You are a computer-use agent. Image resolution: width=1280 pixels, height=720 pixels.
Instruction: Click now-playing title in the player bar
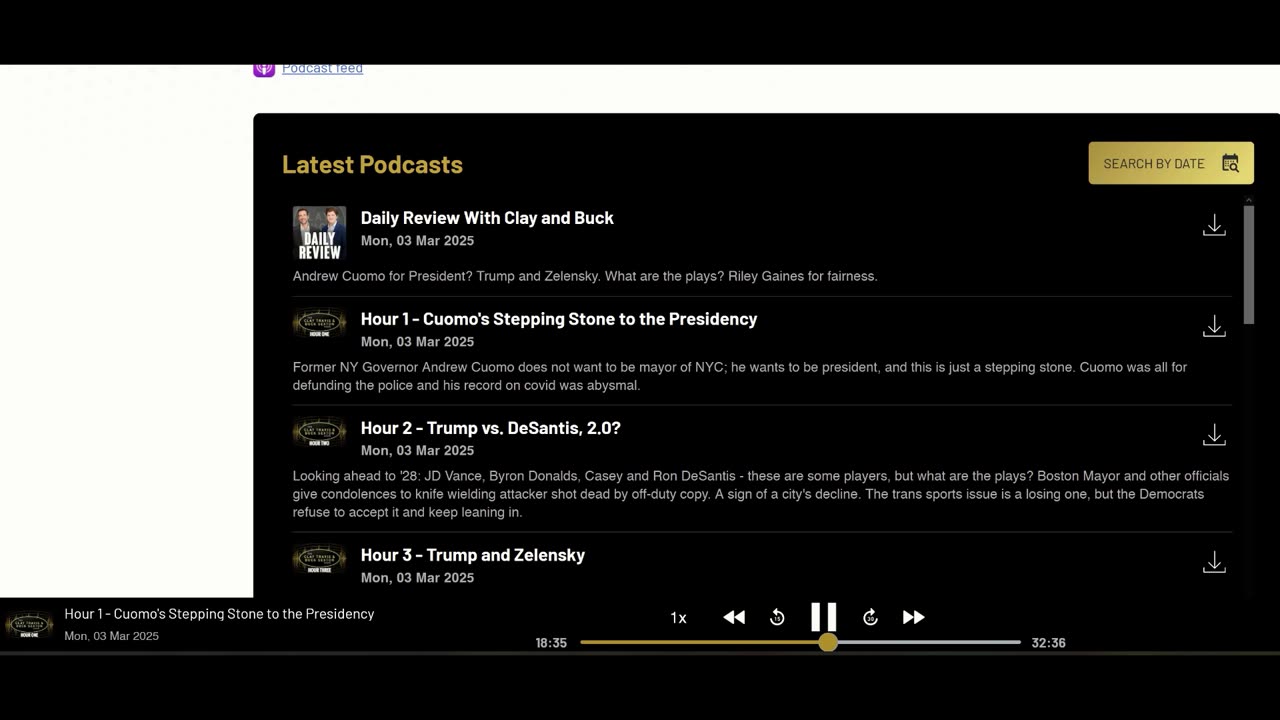point(219,614)
